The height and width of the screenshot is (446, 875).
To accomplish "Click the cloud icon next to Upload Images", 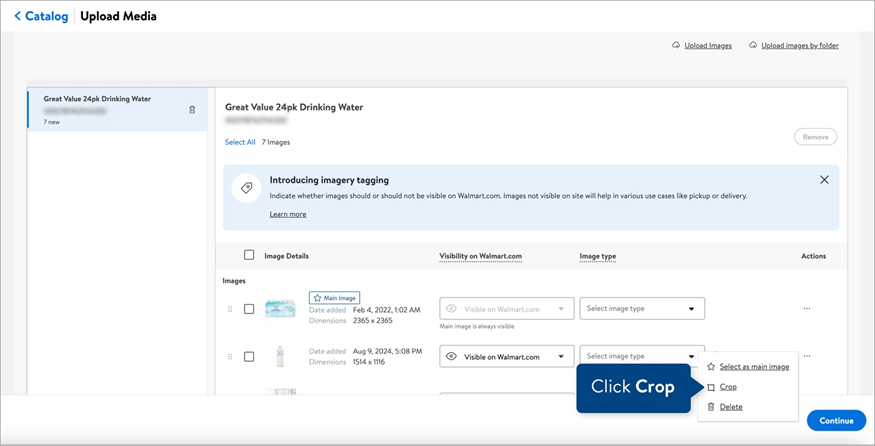I will (676, 46).
